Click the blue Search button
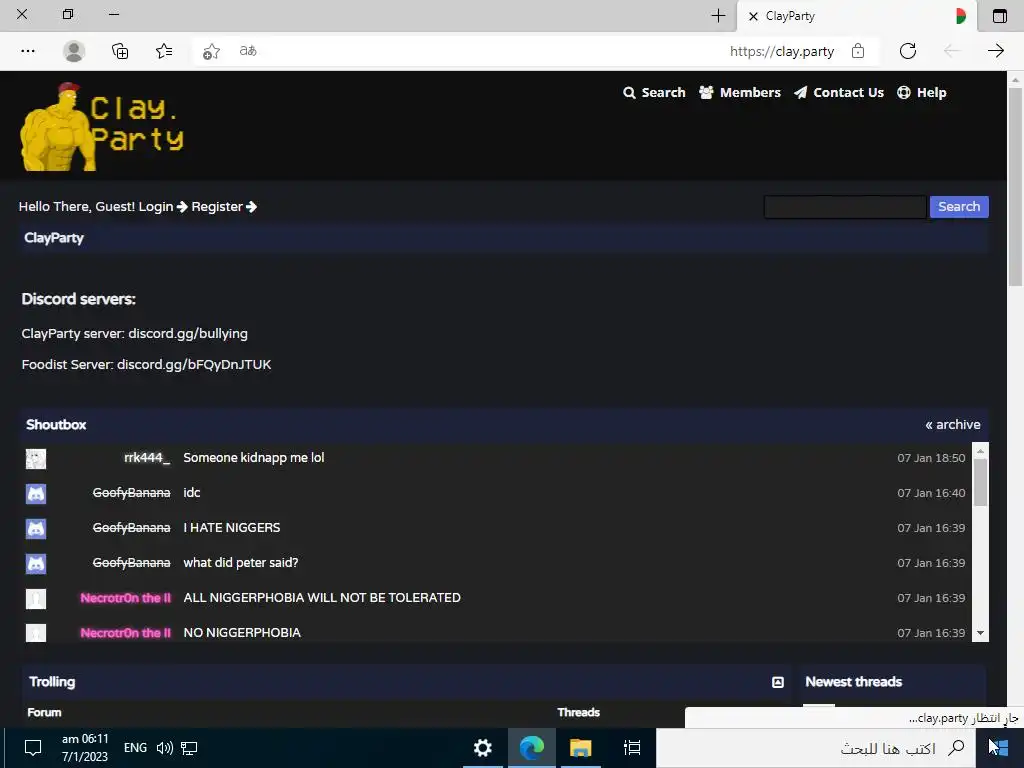Screen dimensions: 1024x768 pyautogui.click(x=959, y=207)
